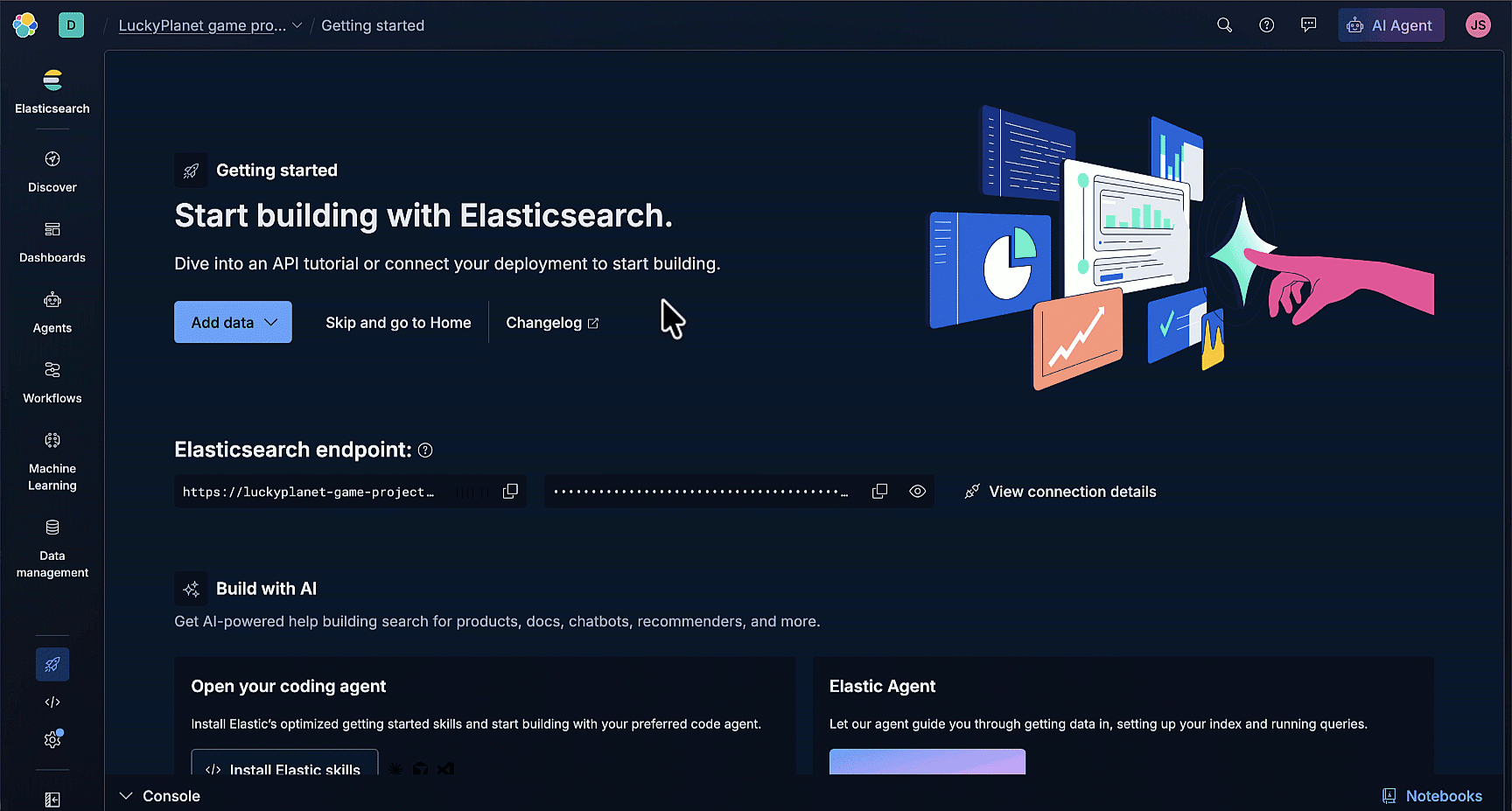
Task: Open the search magnifier icon
Action: [1224, 25]
